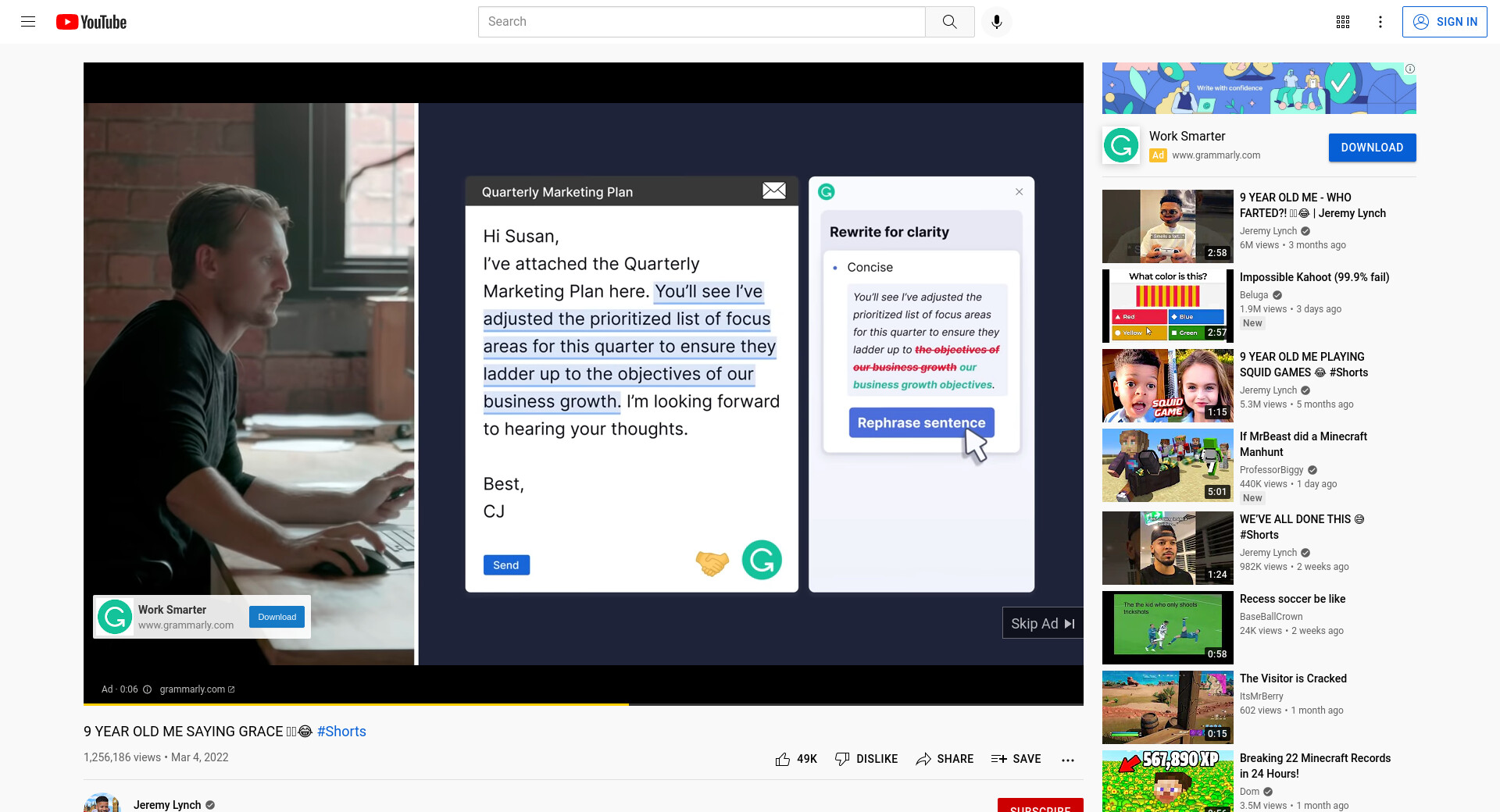Open 'WE'VE ALL DONE THIS' thumbnail

coord(1168,548)
